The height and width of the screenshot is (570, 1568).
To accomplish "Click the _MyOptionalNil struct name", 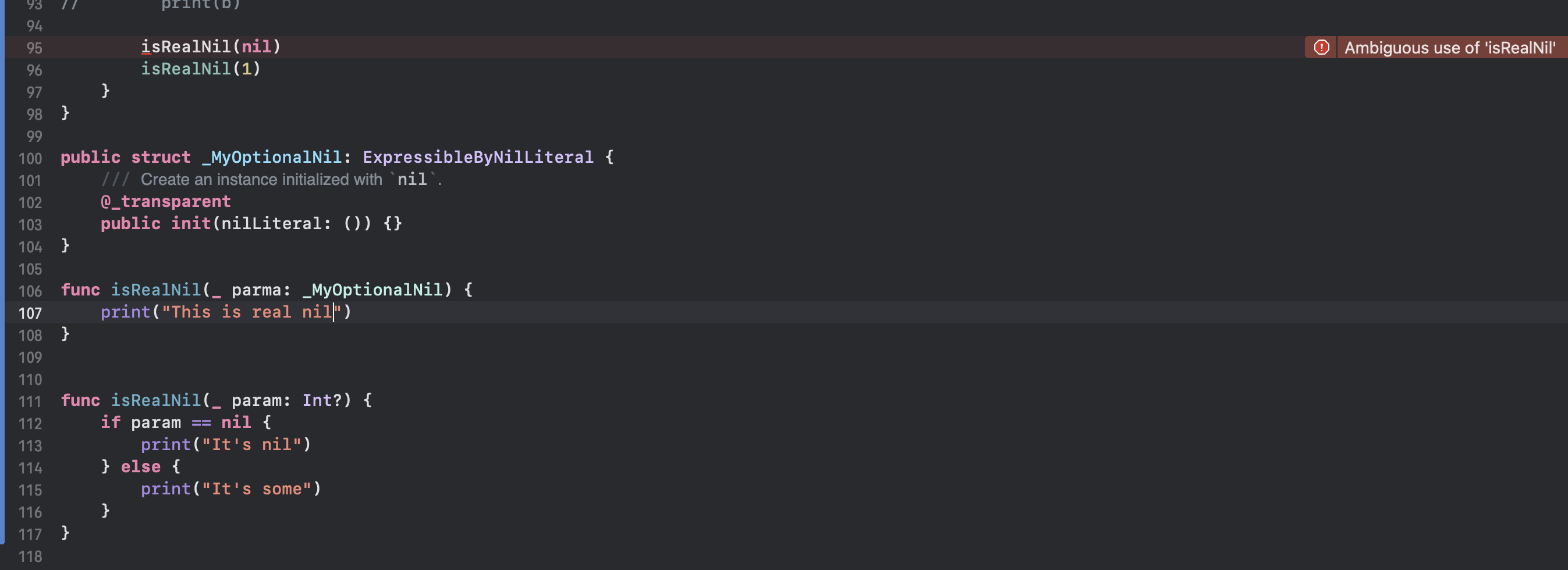I will coord(271,158).
